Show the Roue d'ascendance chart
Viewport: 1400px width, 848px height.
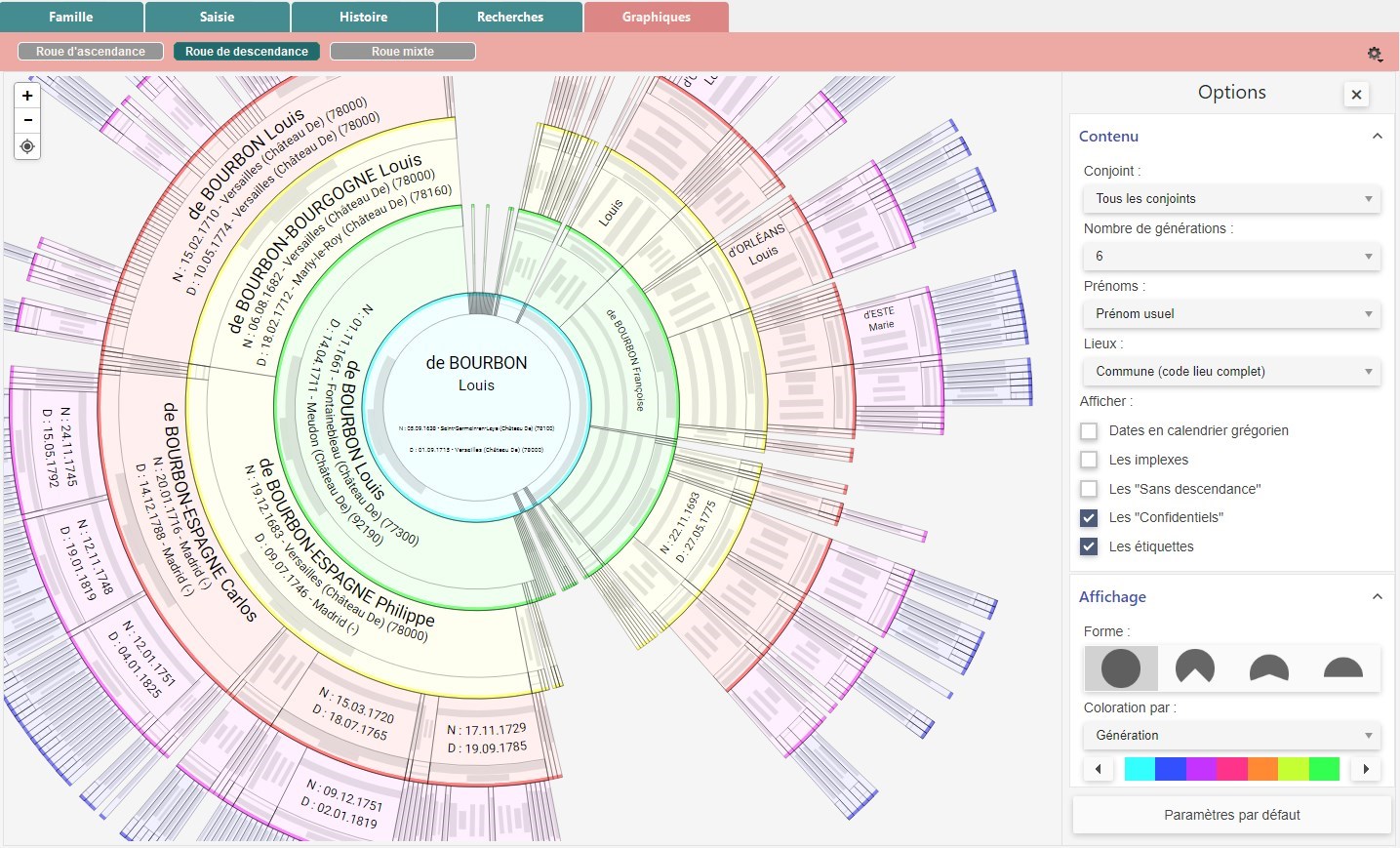91,52
